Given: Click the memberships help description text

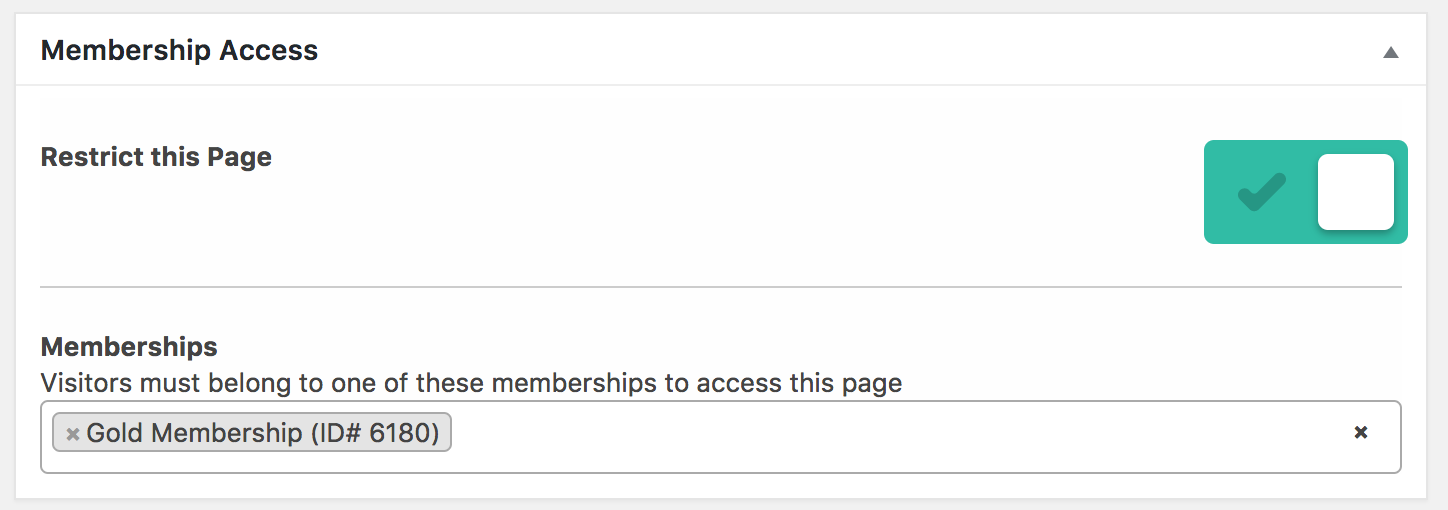Looking at the screenshot, I should (x=471, y=383).
